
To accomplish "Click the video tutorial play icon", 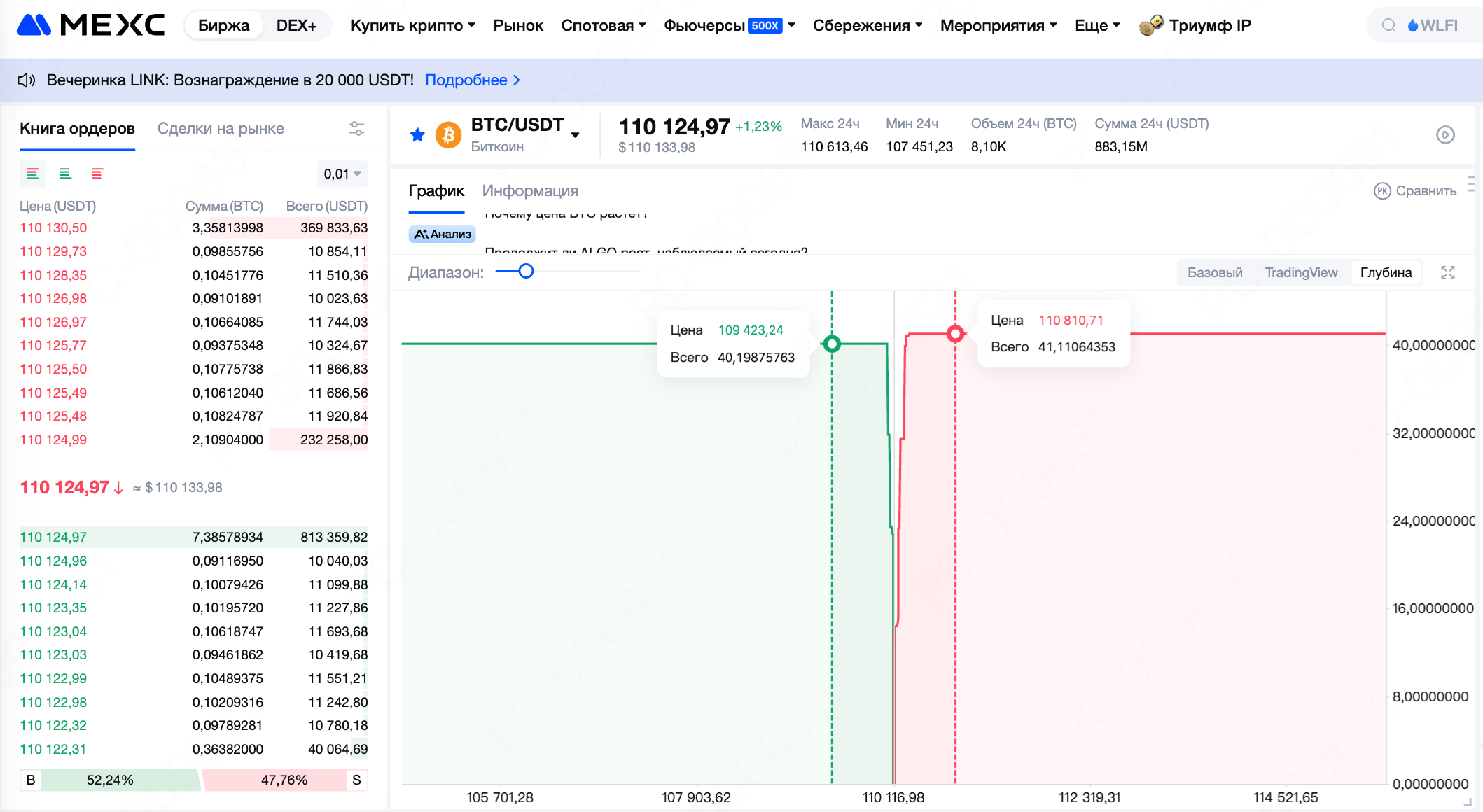I will tap(1445, 134).
